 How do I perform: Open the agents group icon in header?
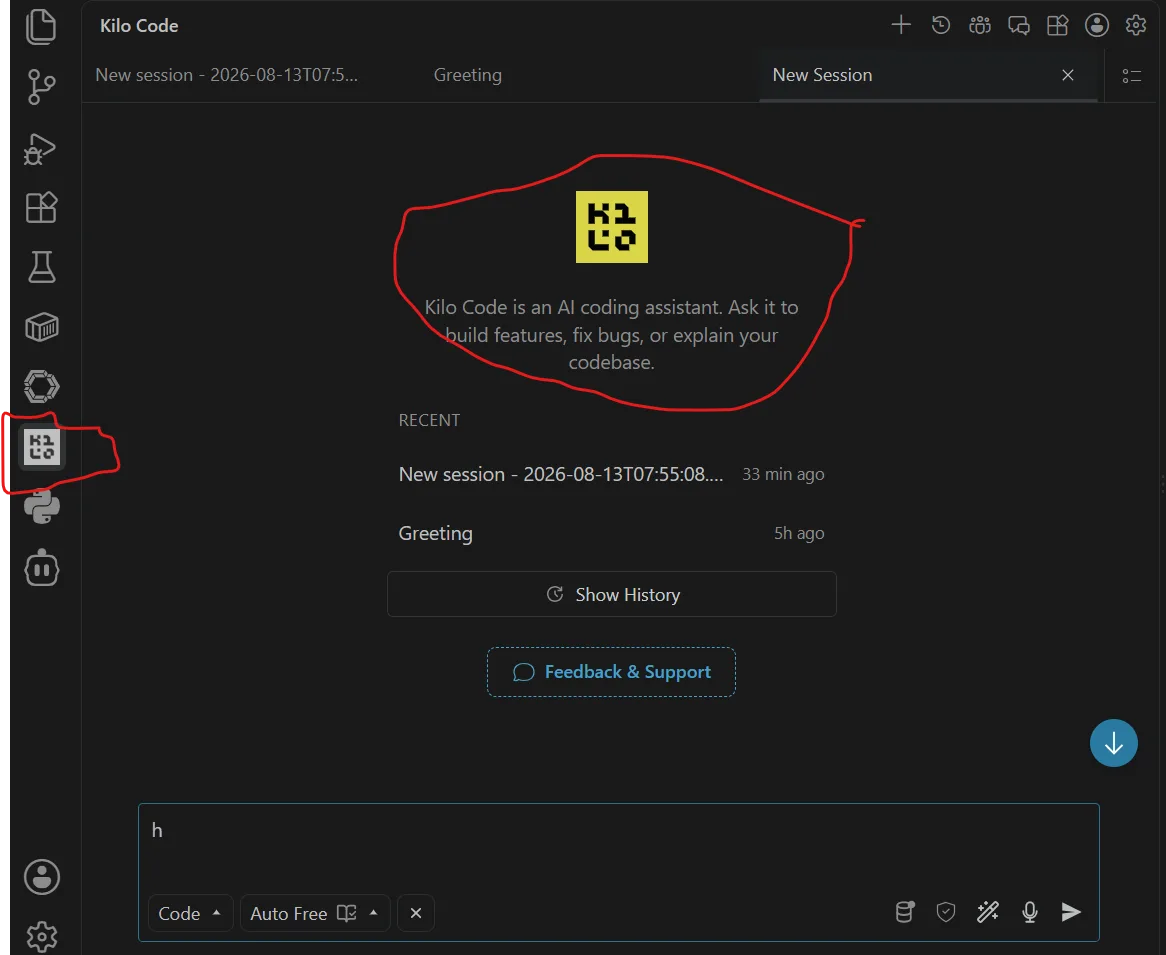980,25
